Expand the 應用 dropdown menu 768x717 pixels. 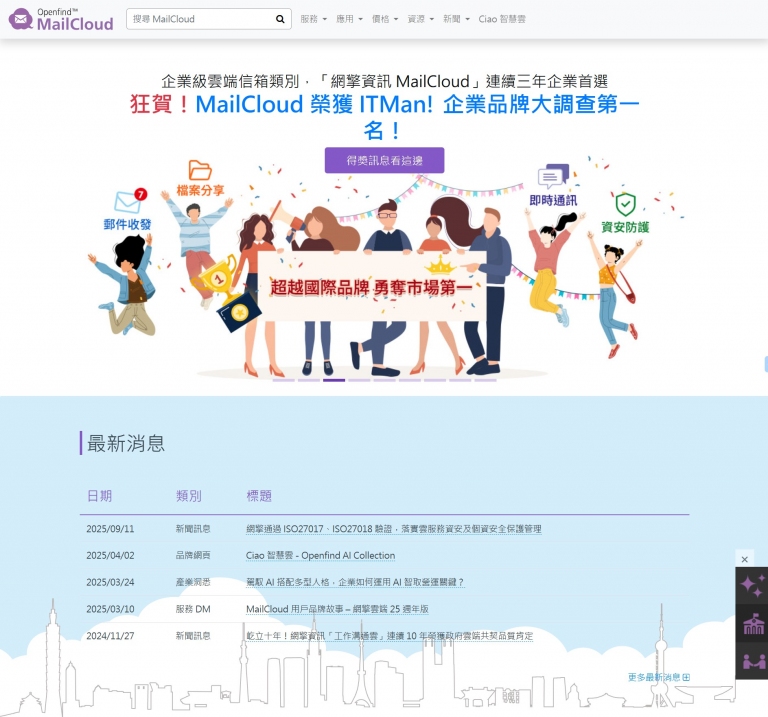[x=349, y=19]
